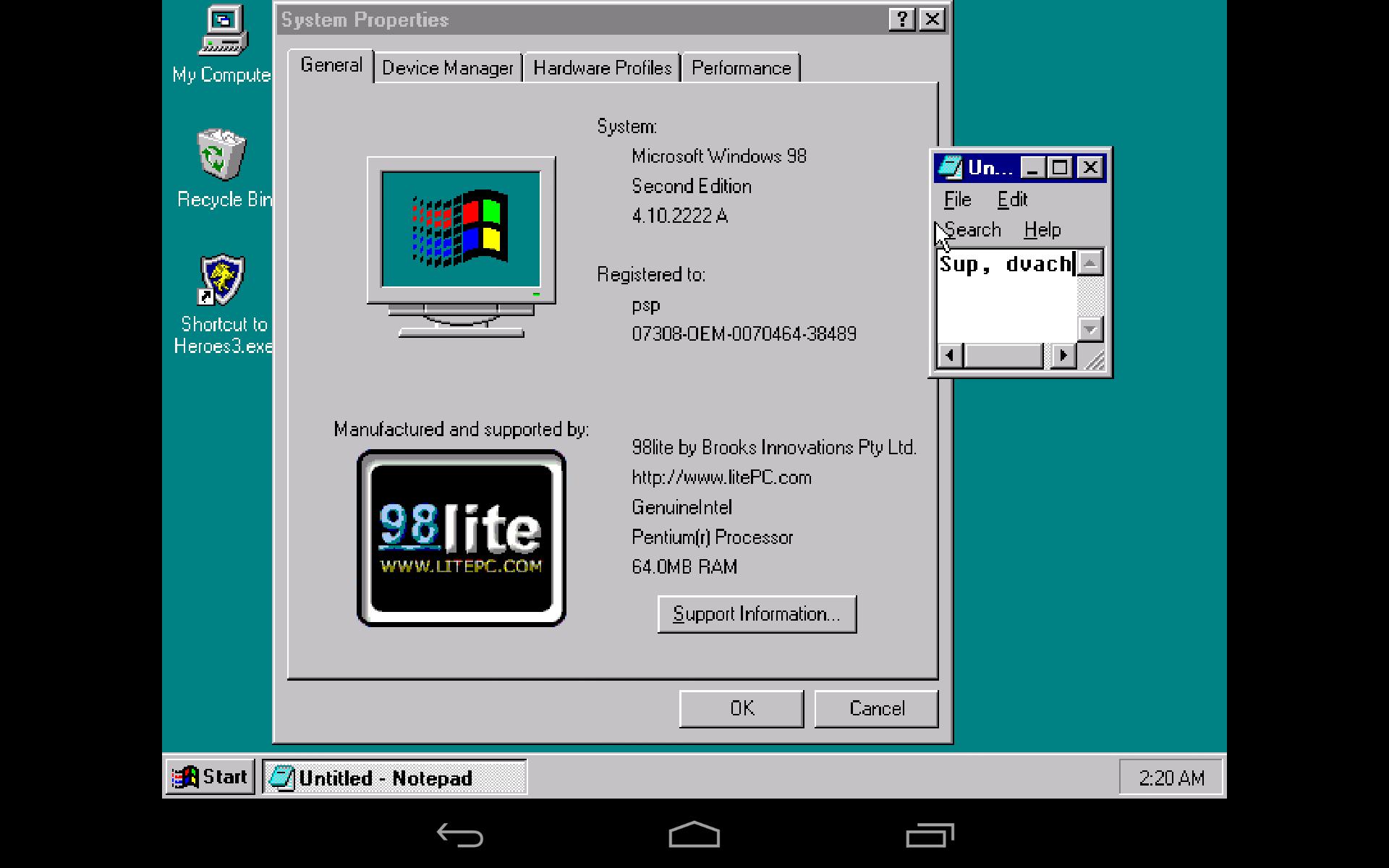Click the Windows logo monitor image
1389x868 pixels.
[x=461, y=247]
